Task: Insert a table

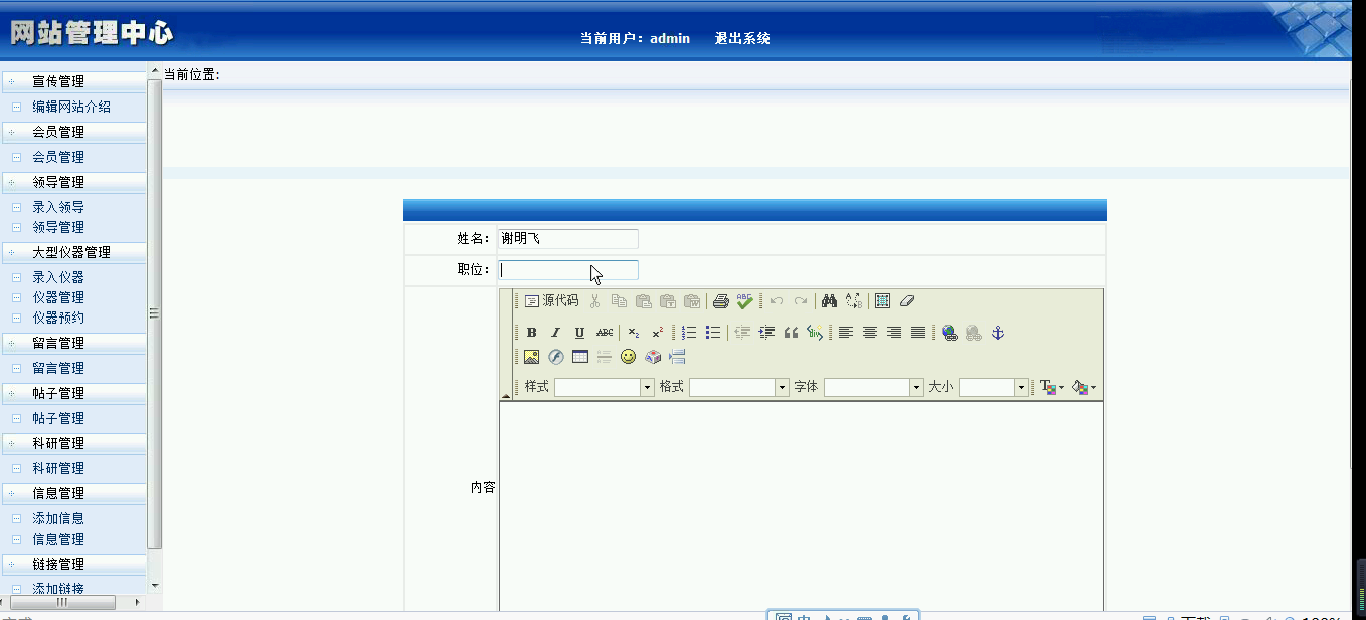Action: 580,357
